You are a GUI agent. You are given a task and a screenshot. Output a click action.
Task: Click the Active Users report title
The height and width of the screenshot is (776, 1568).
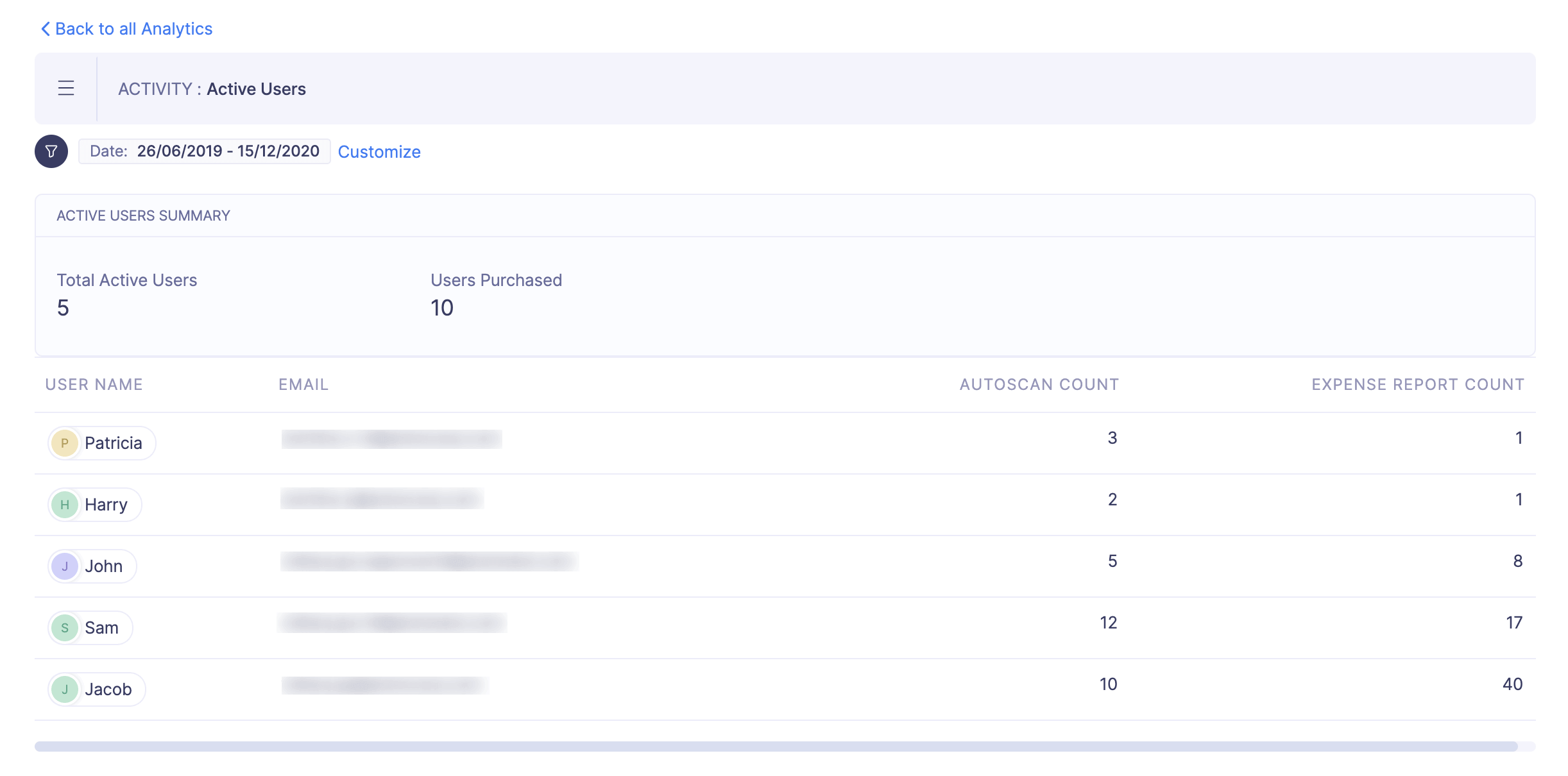256,89
